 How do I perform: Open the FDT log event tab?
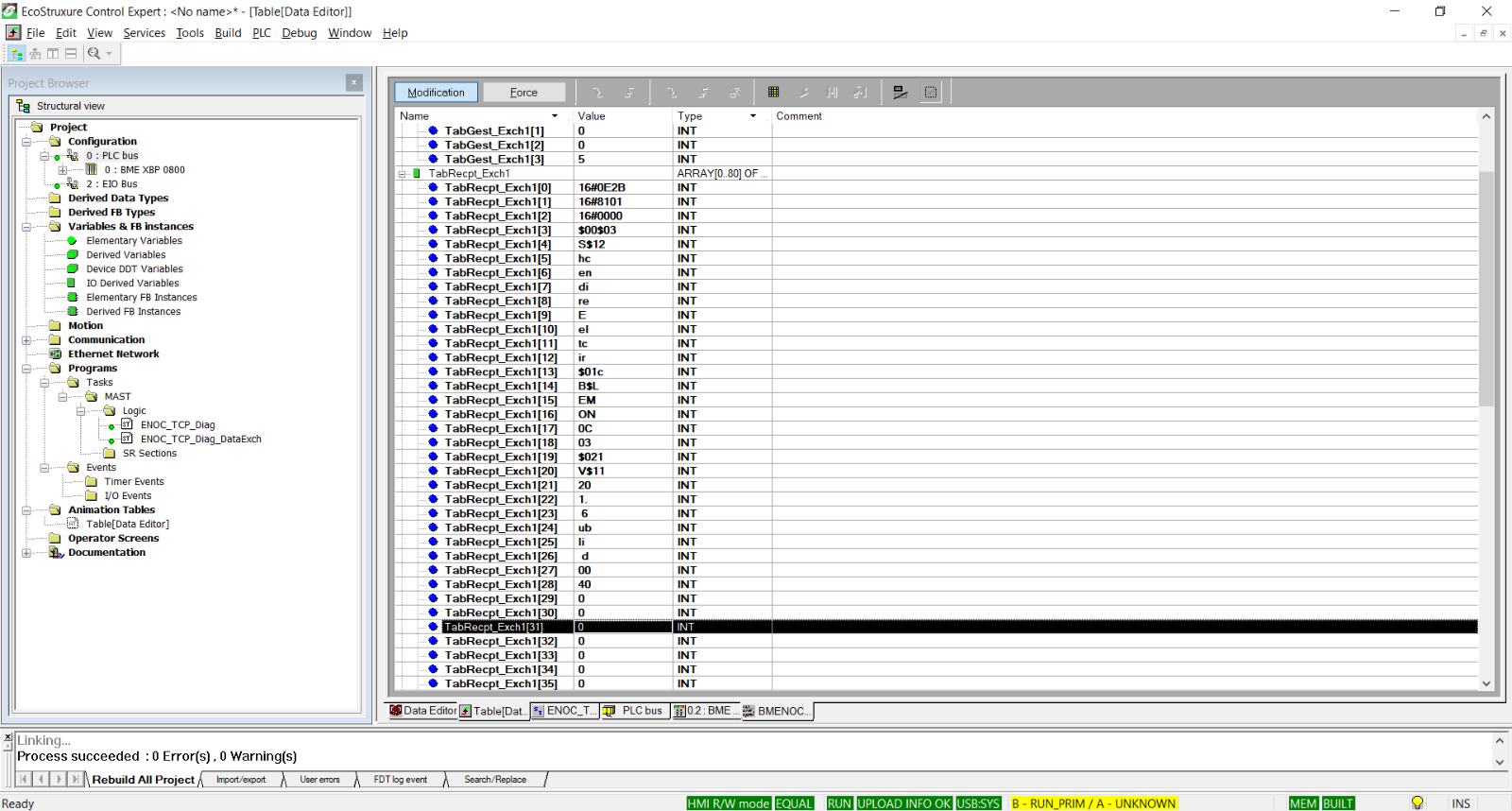pyautogui.click(x=401, y=780)
